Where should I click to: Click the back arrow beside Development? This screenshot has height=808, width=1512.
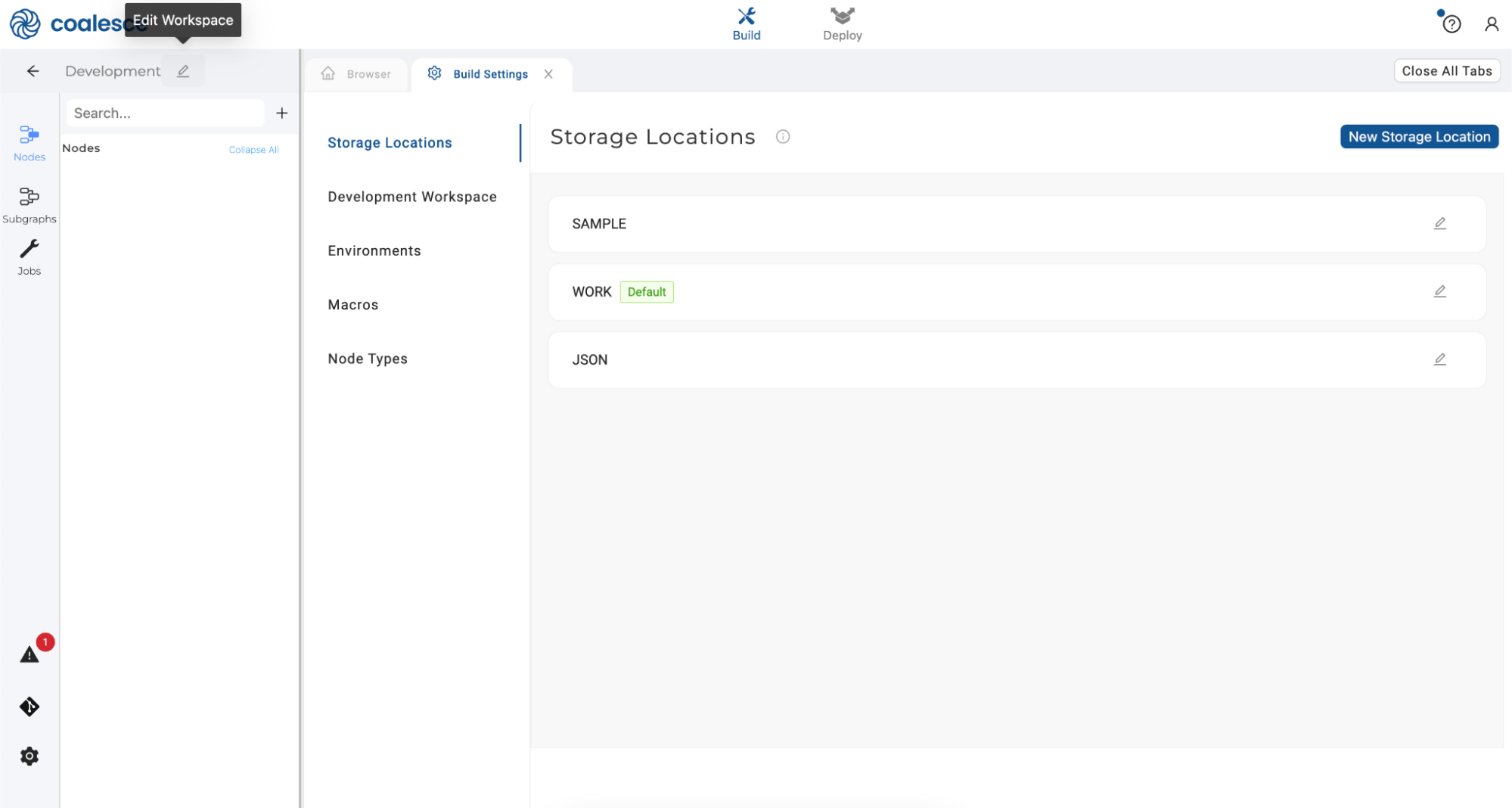point(33,71)
